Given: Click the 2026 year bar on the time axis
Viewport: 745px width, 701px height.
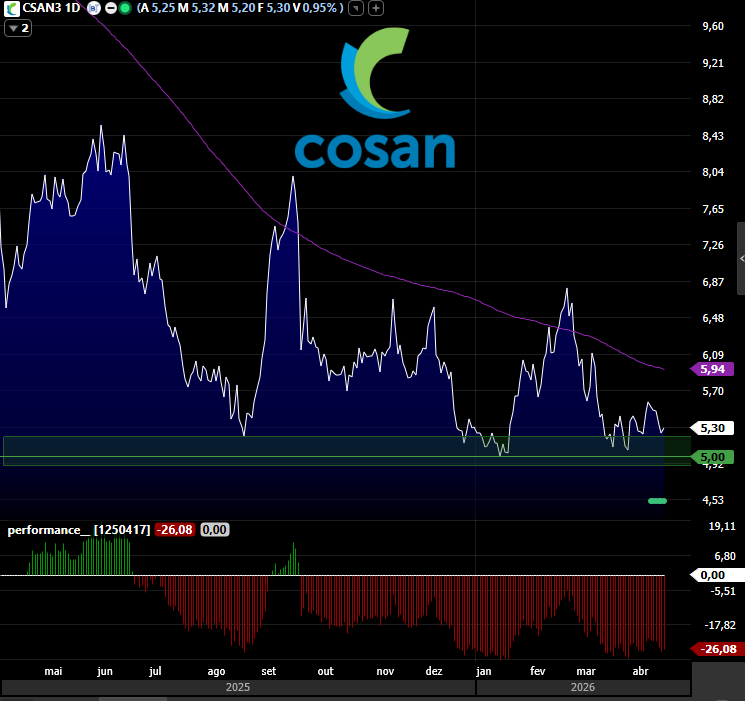Looking at the screenshot, I should pyautogui.click(x=583, y=687).
